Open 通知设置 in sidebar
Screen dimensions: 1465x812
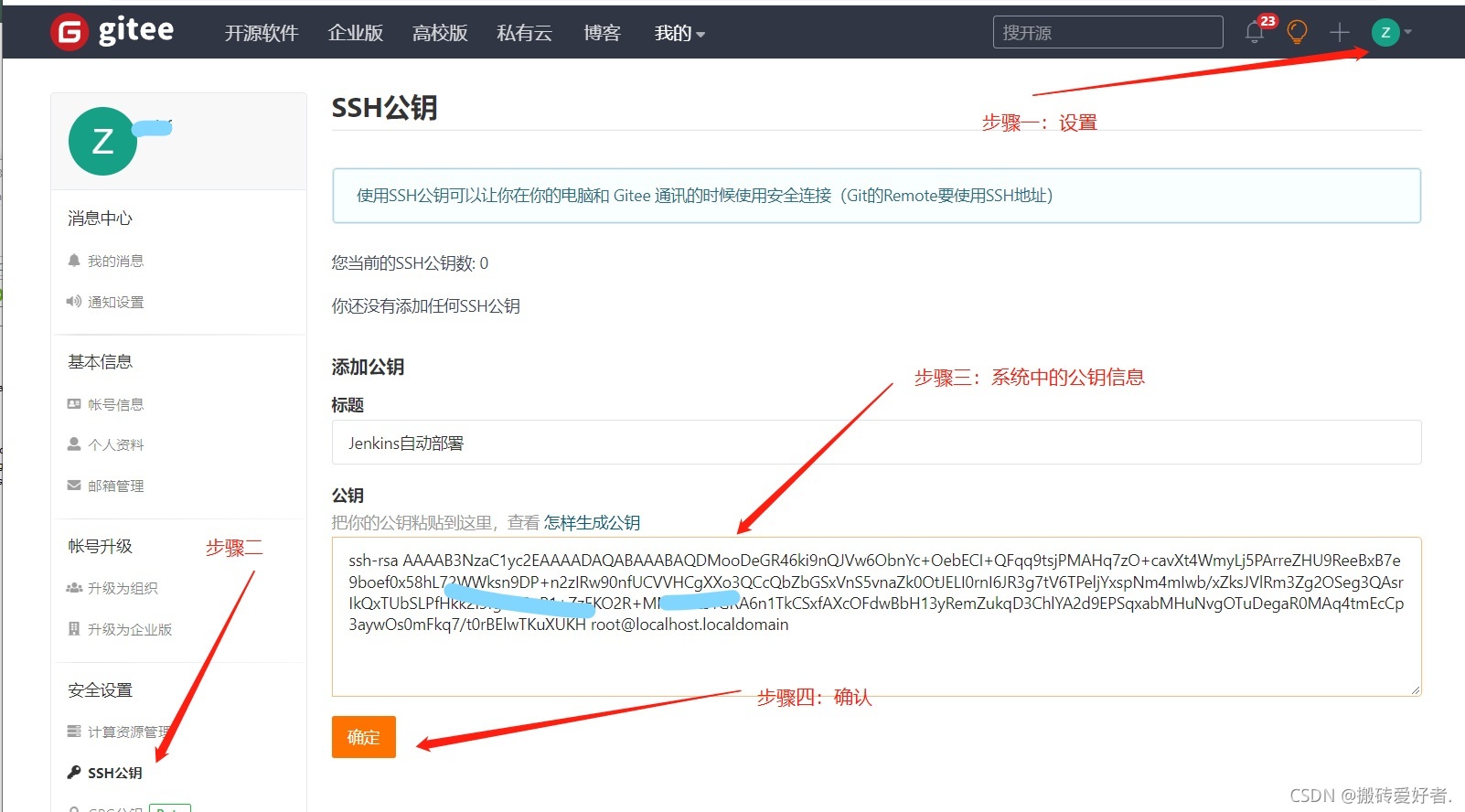[x=115, y=302]
